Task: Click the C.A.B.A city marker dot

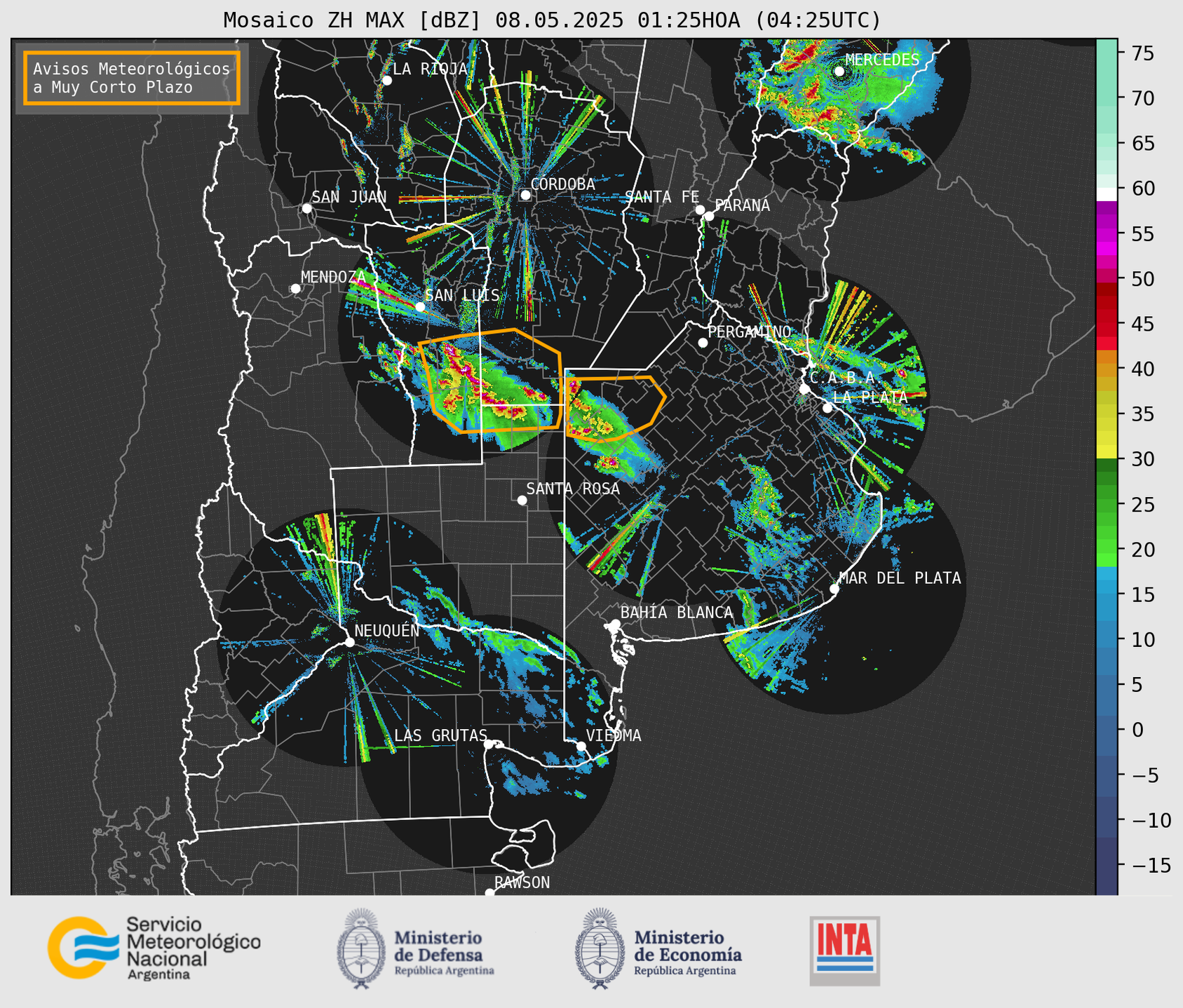Action: 804,389
